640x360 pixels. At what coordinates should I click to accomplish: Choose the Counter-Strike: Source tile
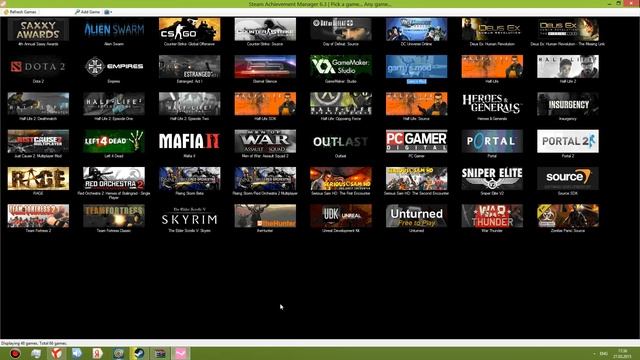[265, 29]
